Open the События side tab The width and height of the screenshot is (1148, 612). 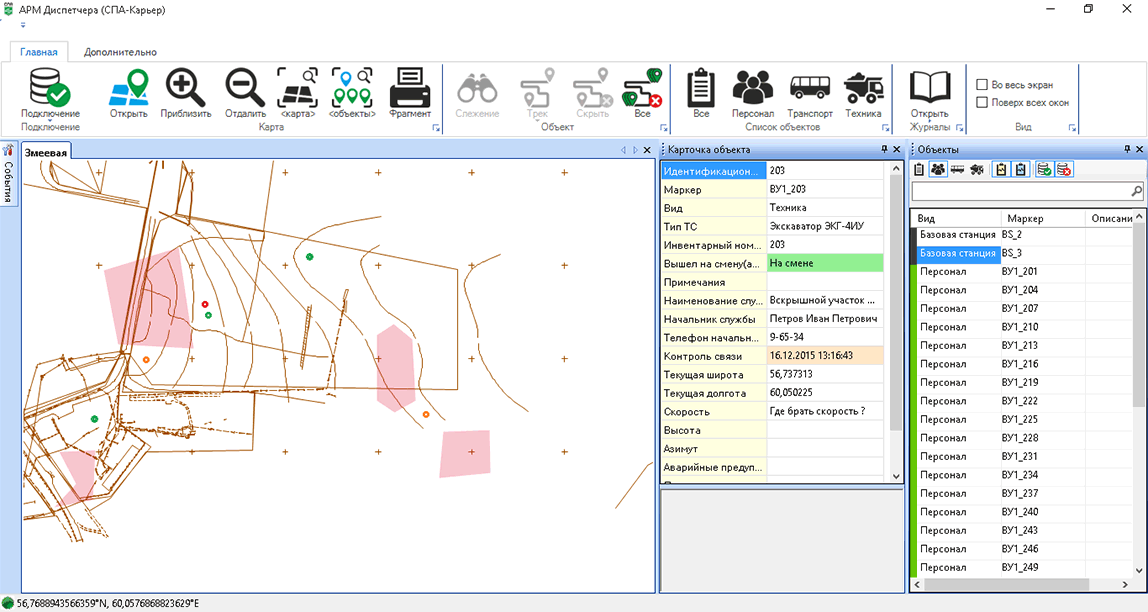(8, 174)
